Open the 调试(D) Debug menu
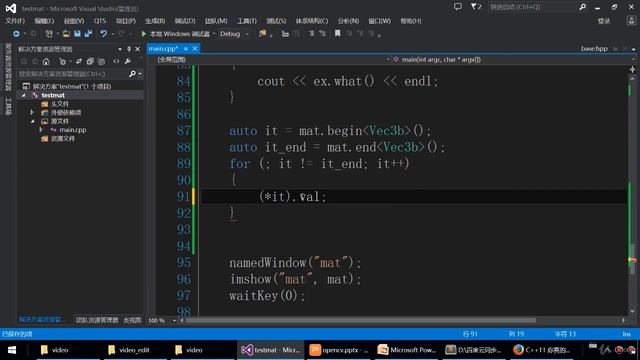This screenshot has width=640, height=360. point(185,21)
